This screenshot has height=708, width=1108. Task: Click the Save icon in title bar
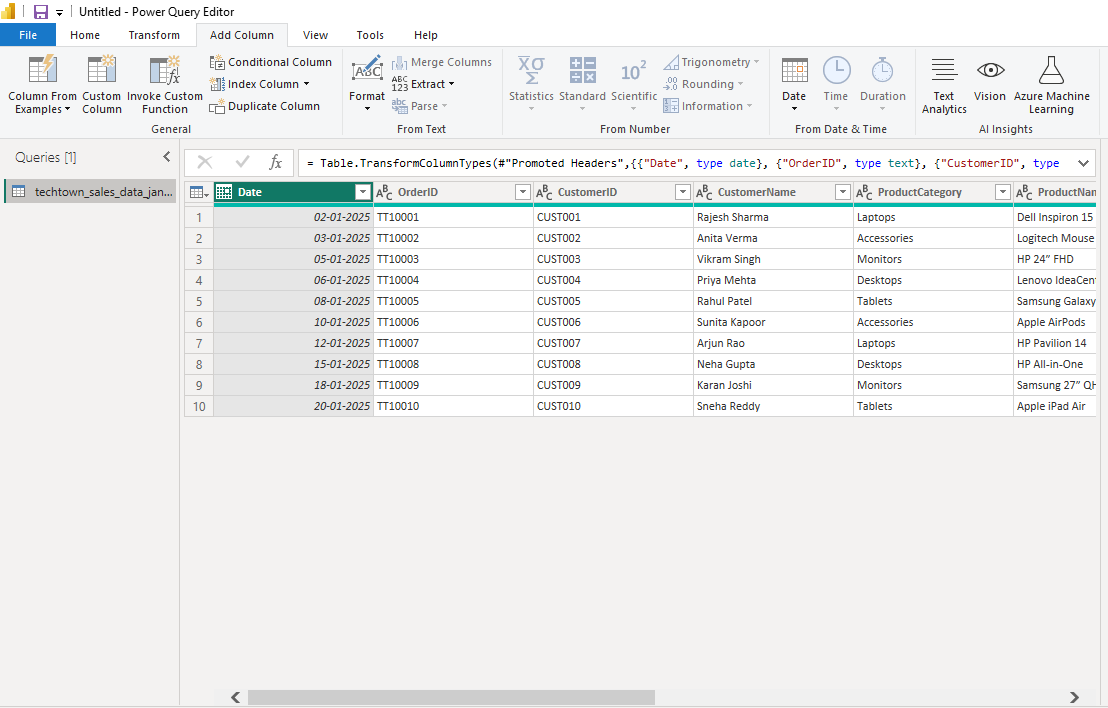pyautogui.click(x=41, y=12)
